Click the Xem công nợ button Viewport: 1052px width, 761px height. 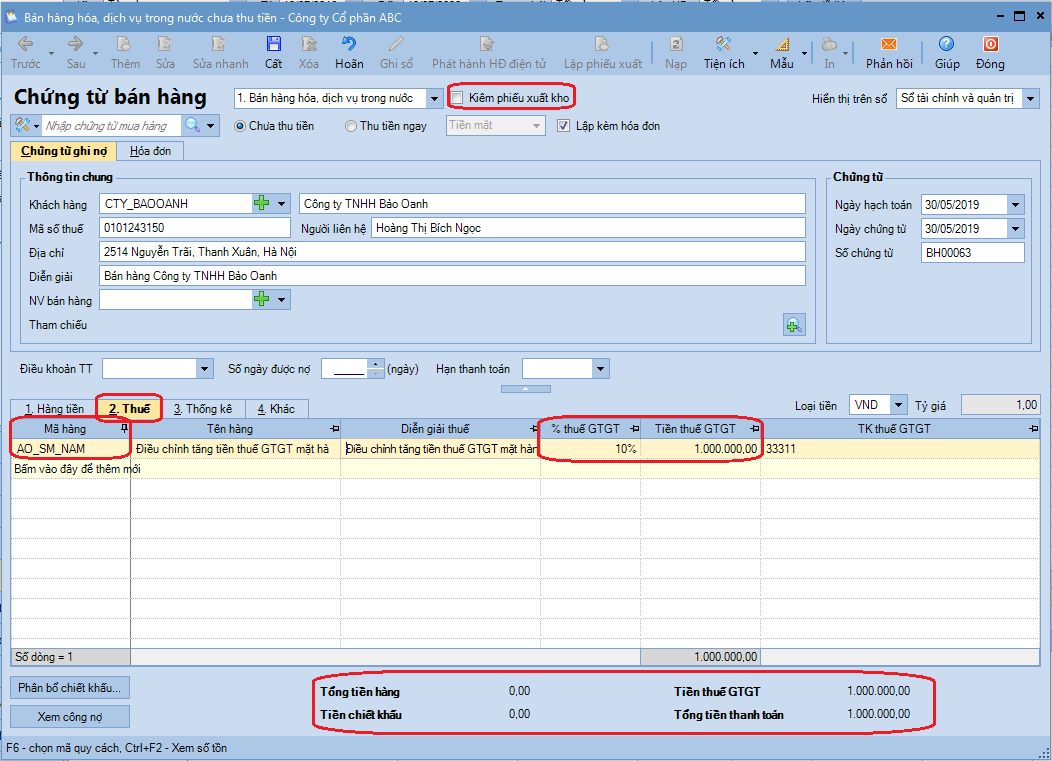point(70,717)
